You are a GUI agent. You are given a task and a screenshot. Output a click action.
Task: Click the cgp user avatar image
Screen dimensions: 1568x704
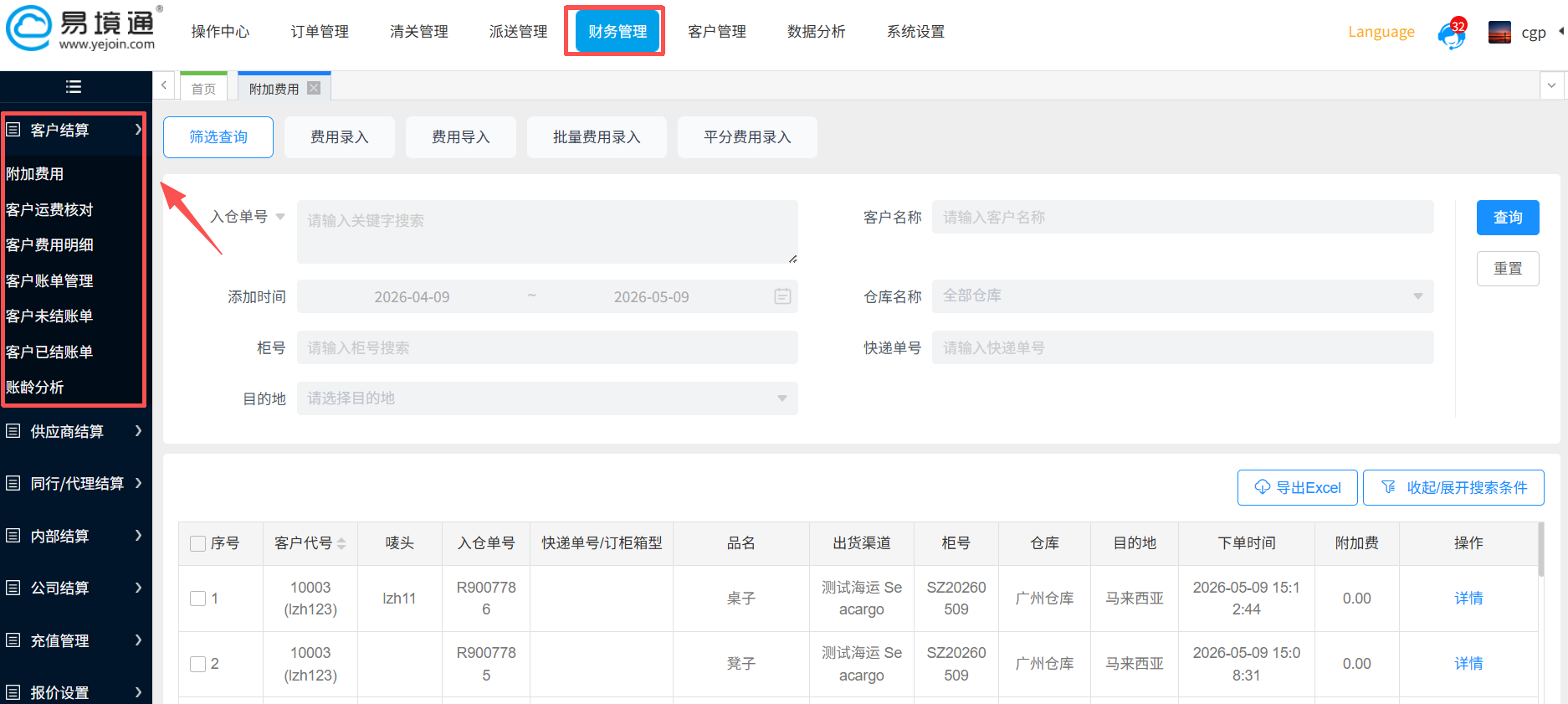1499,33
